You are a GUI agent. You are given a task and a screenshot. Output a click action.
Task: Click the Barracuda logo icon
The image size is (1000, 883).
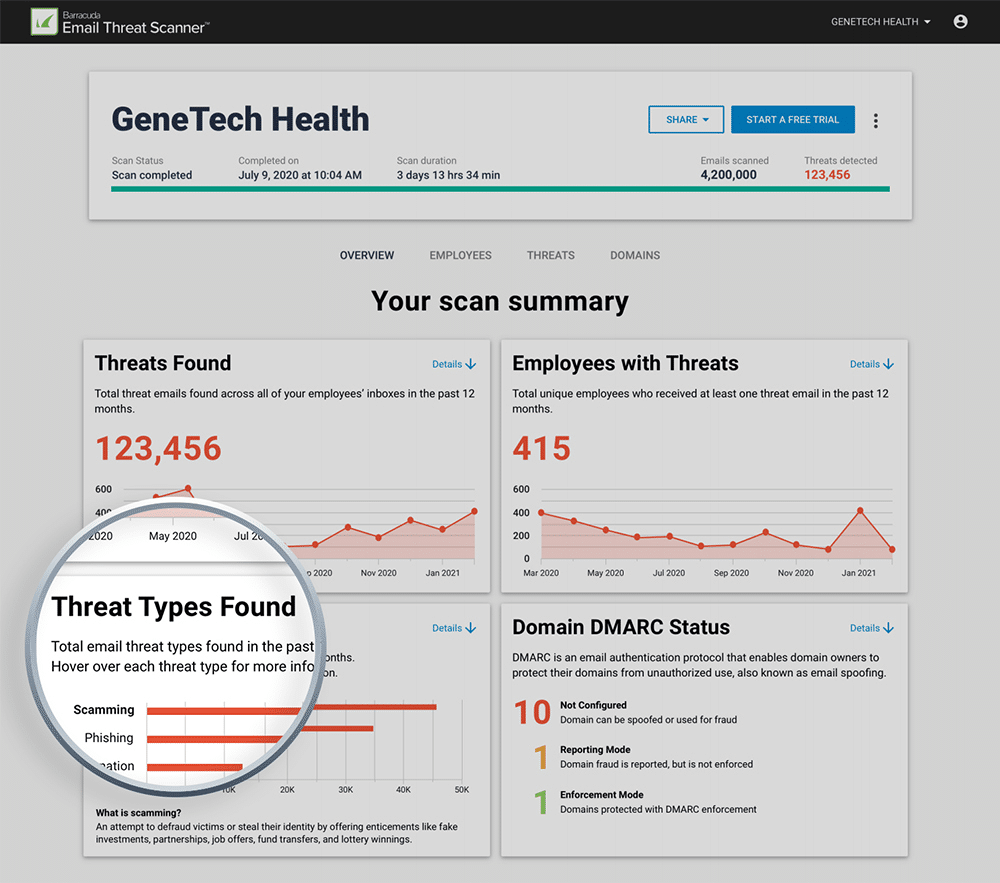pos(44,22)
